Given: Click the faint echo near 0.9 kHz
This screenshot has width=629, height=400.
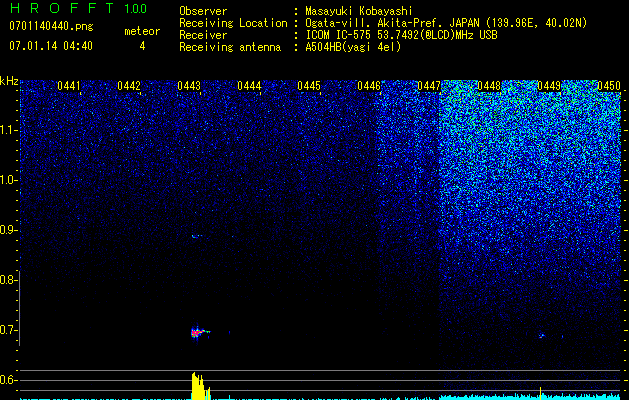Looking at the screenshot, I should click(196, 236).
